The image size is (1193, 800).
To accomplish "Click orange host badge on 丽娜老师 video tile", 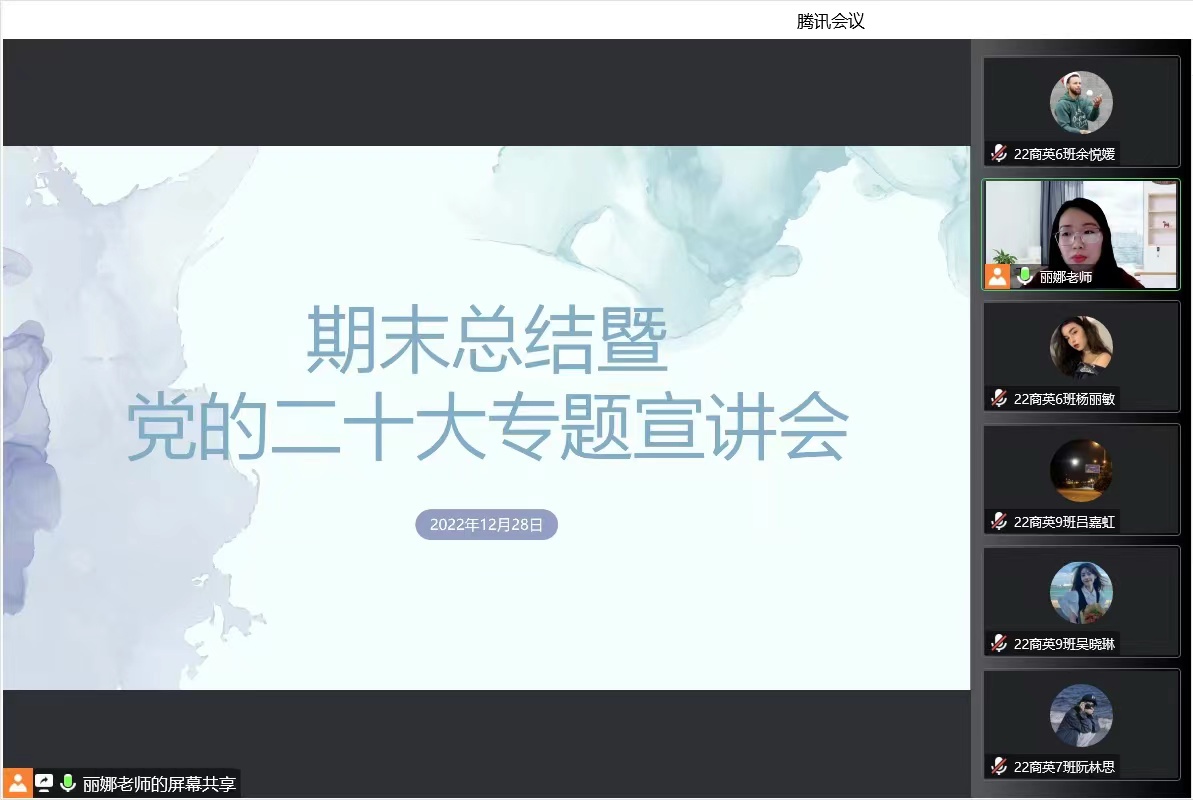I will coord(998,276).
